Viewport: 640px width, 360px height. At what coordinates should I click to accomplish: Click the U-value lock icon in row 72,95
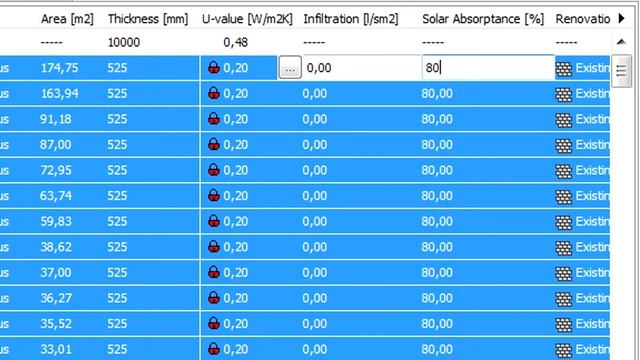[x=214, y=170]
